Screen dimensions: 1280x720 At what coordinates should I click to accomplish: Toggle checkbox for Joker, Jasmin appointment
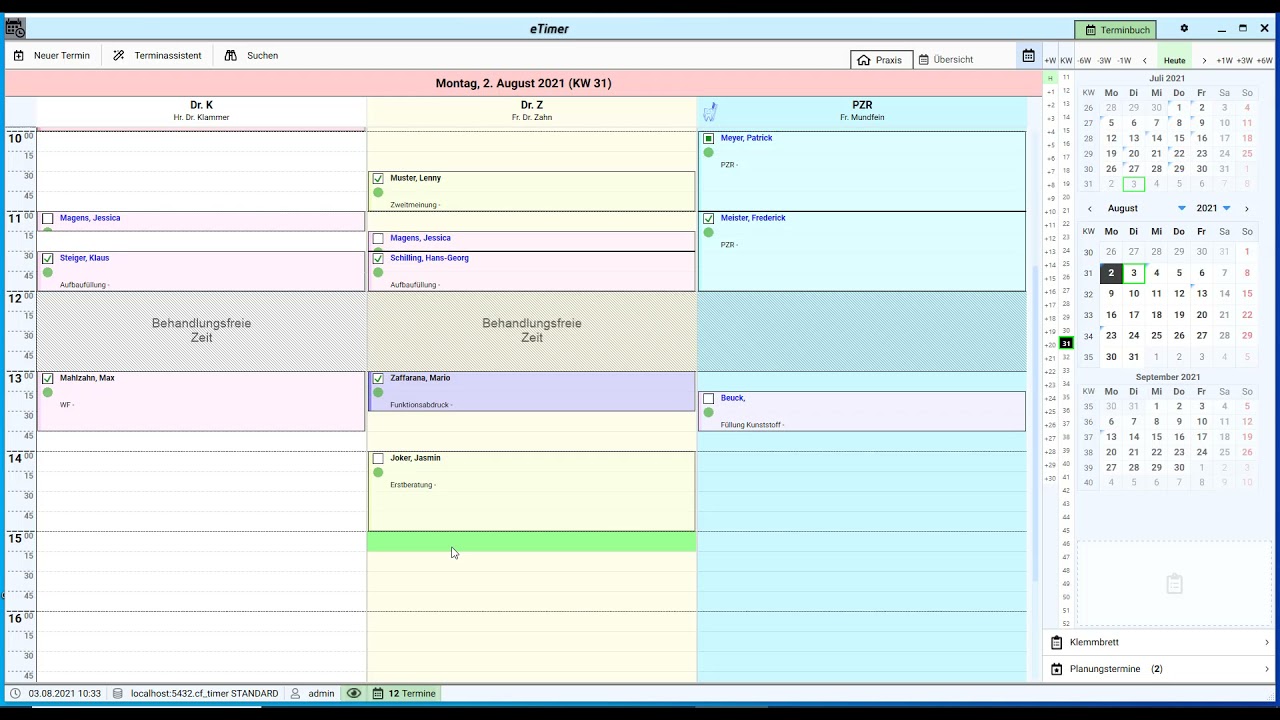378,459
